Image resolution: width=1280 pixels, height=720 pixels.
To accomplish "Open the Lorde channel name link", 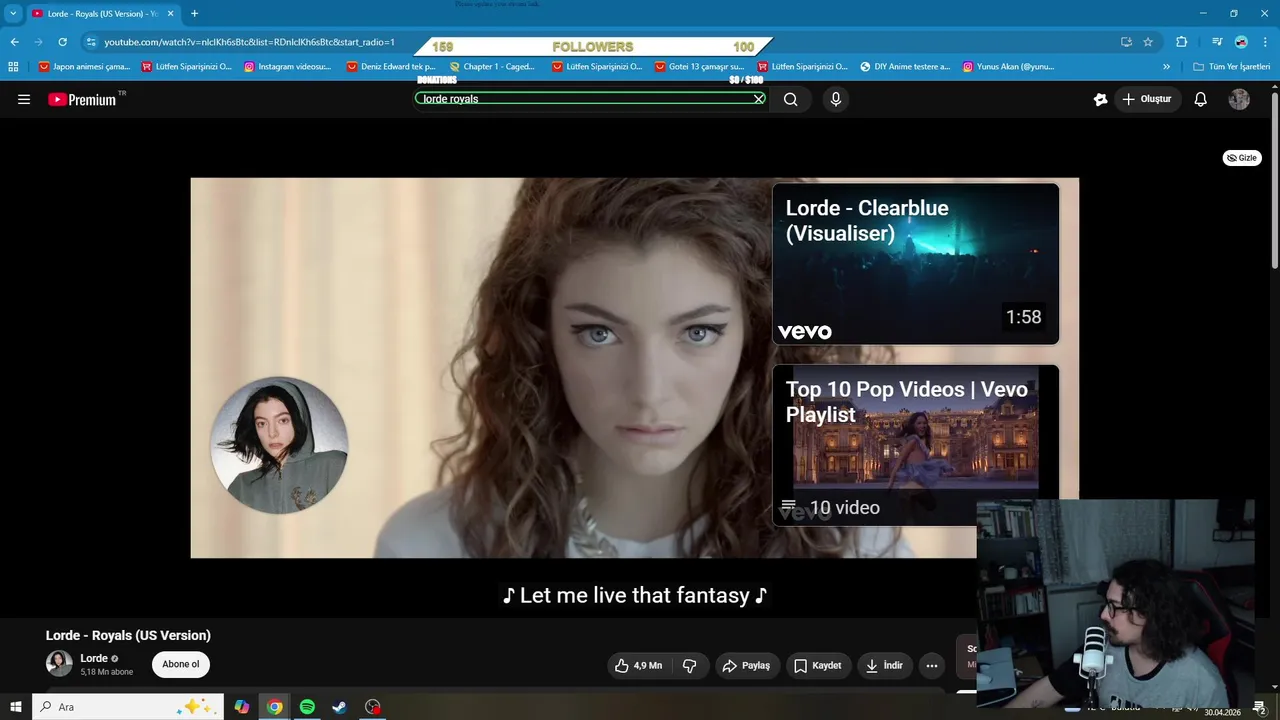I will pyautogui.click(x=94, y=658).
